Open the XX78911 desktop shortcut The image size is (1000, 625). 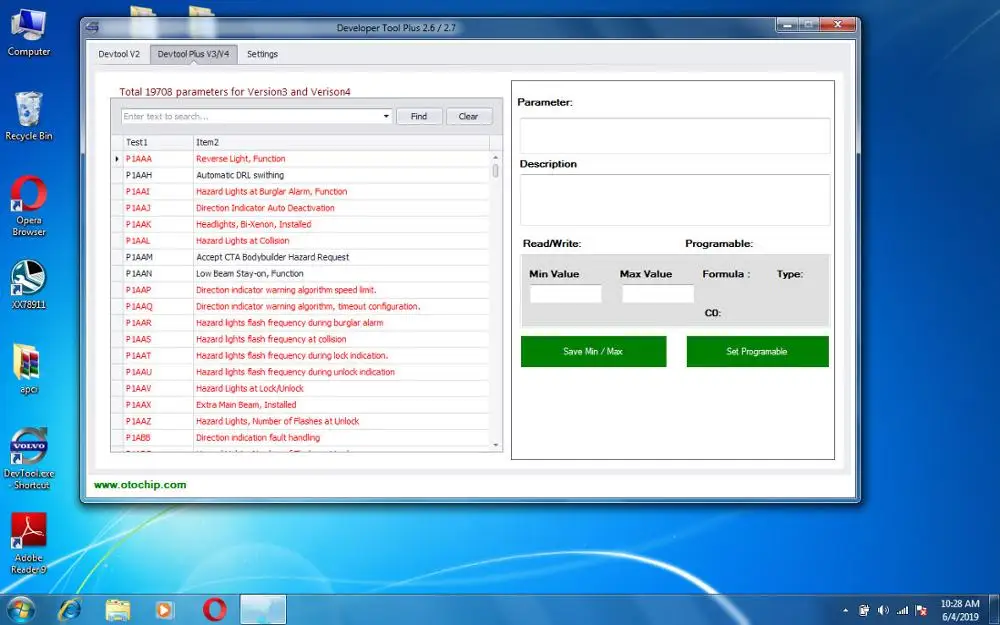[29, 284]
